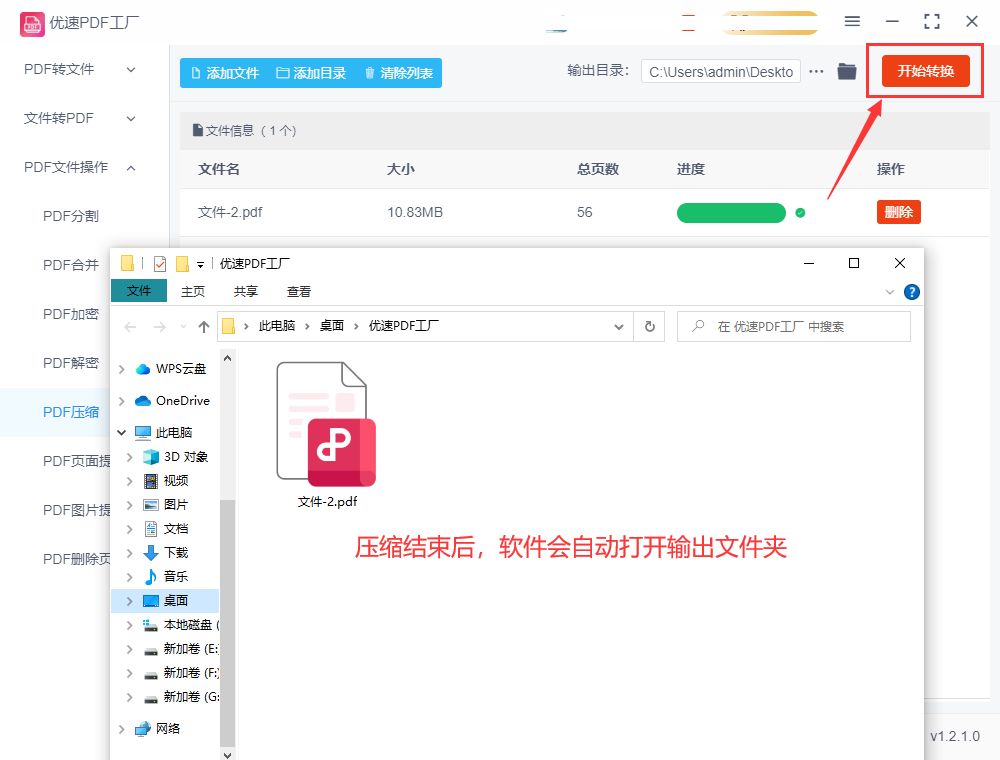Select PDF解密 in the sidebar

point(71,363)
